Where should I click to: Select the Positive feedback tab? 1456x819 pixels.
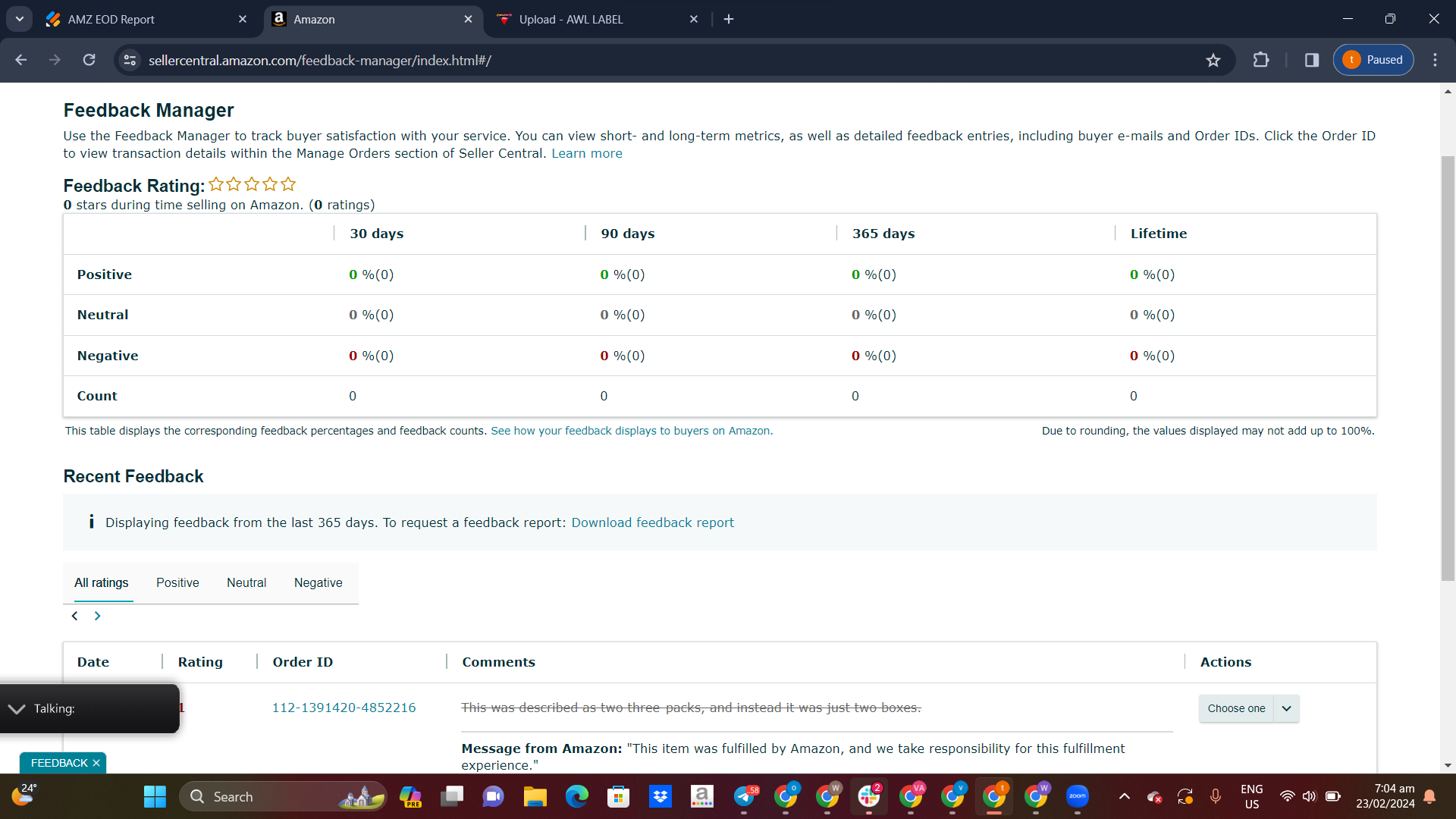[x=177, y=582]
